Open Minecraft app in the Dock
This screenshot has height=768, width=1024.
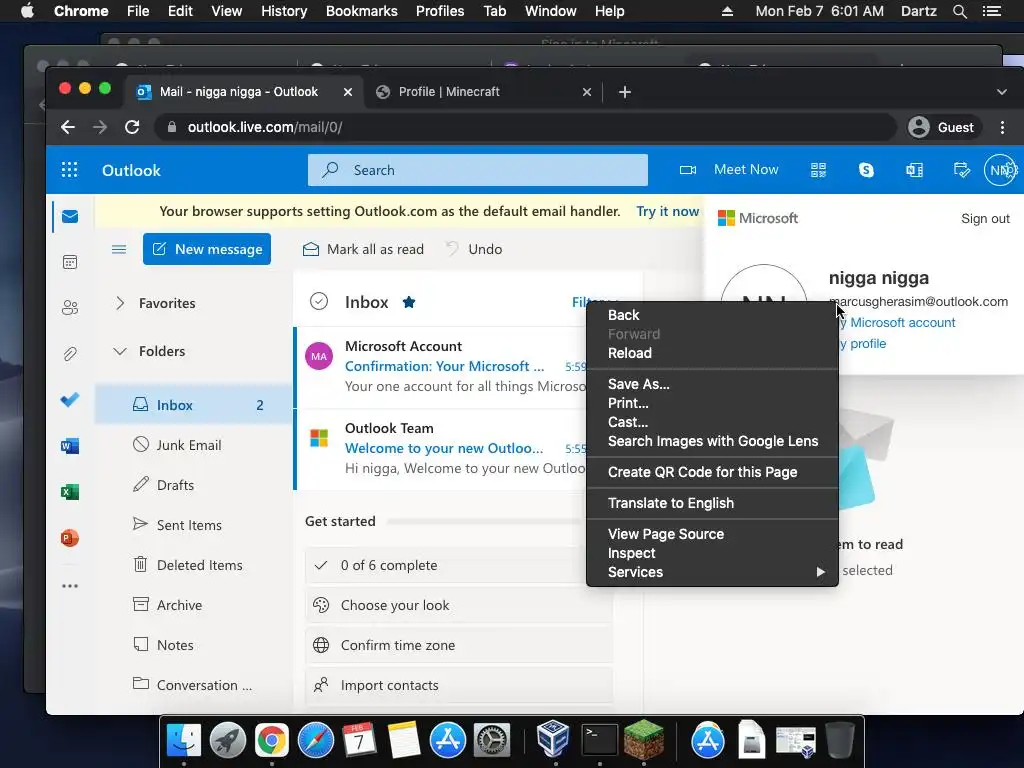click(643, 739)
